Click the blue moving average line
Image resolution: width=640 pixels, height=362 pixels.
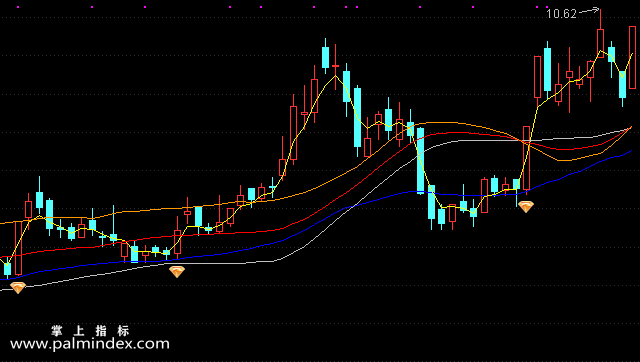[x=245, y=249]
